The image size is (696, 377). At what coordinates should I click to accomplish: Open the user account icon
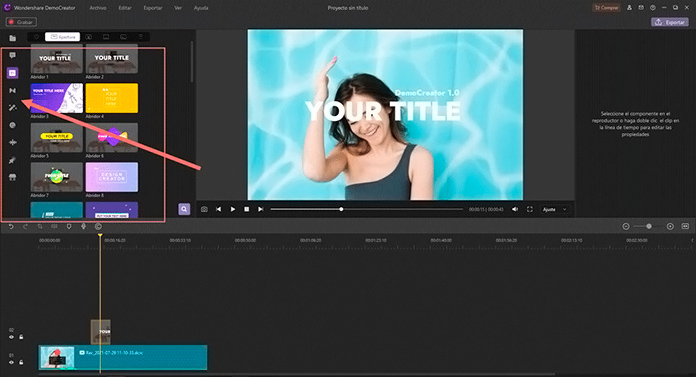629,8
